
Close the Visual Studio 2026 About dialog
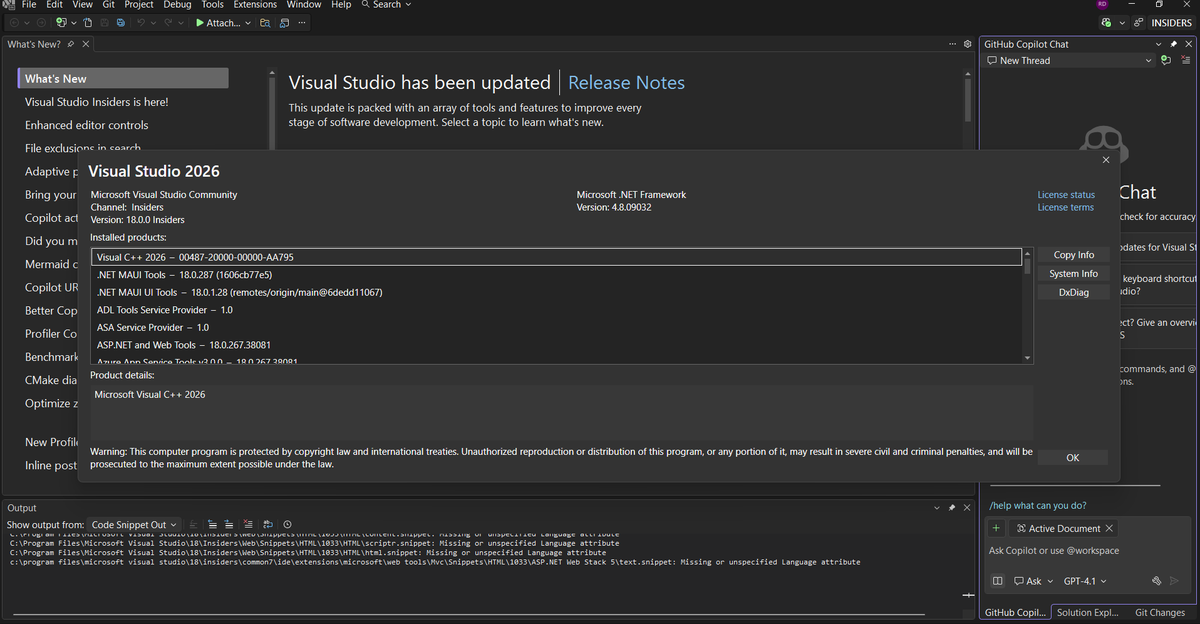[x=1105, y=160]
